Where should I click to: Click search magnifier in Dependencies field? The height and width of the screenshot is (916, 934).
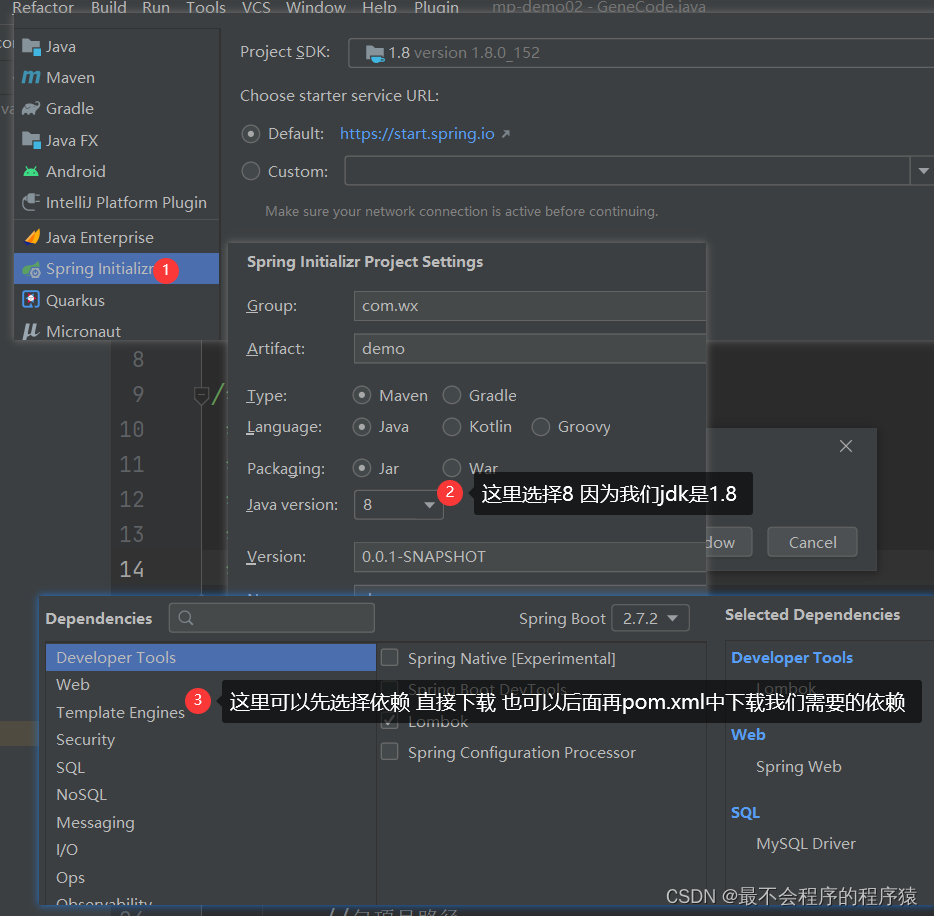click(x=186, y=618)
